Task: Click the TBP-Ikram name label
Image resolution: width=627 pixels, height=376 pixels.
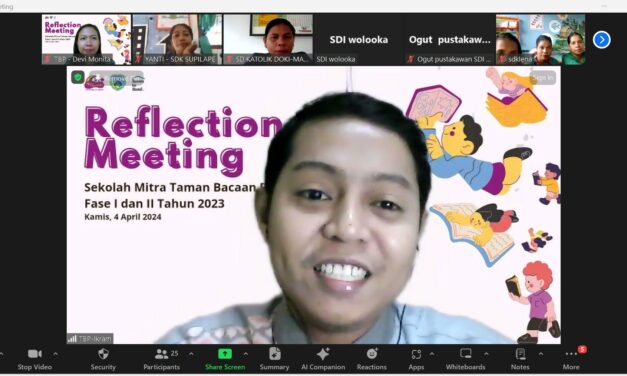Action: point(95,339)
